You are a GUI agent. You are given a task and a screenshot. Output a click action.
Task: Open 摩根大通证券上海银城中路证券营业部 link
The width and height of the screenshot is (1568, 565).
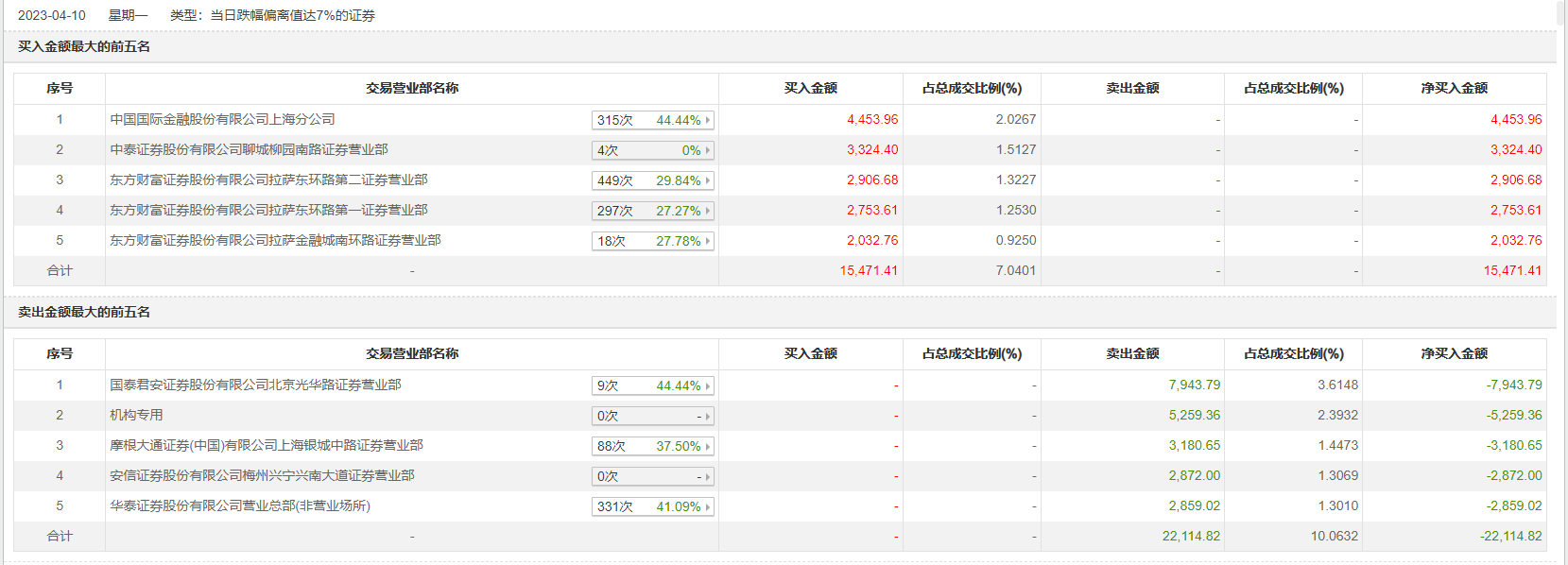pyautogui.click(x=266, y=445)
